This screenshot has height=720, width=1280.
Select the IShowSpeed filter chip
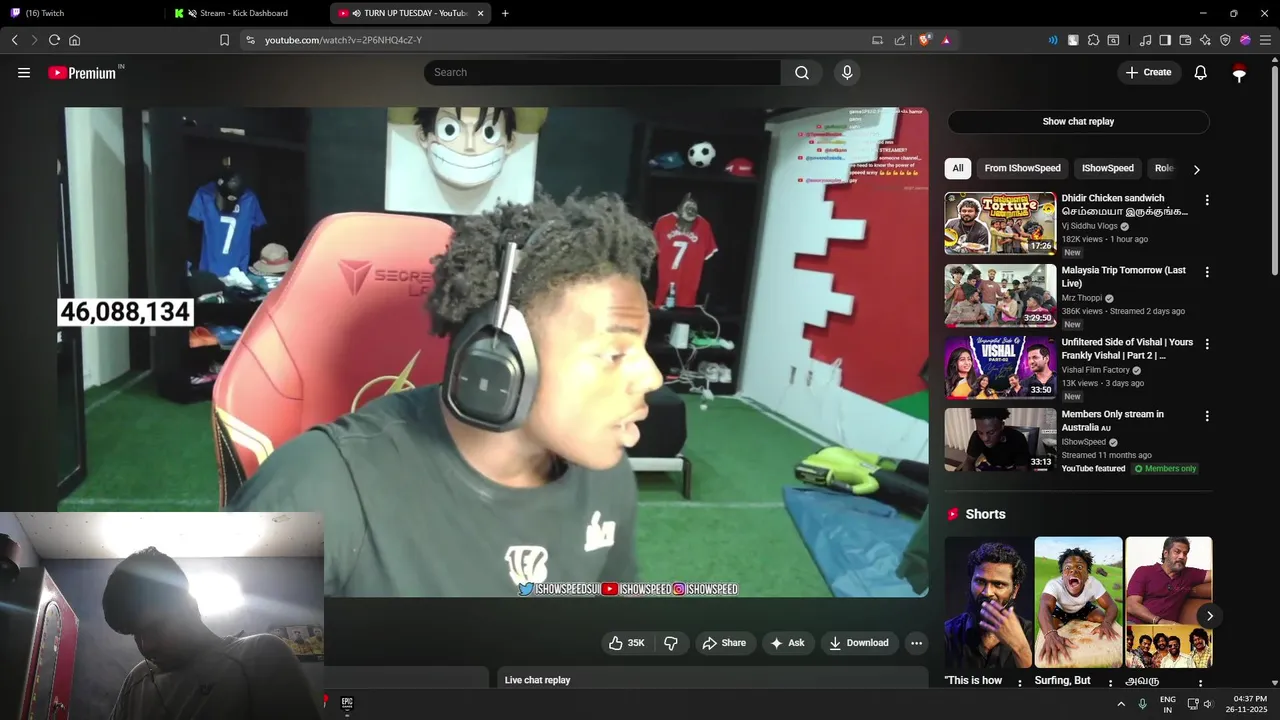(x=1107, y=168)
